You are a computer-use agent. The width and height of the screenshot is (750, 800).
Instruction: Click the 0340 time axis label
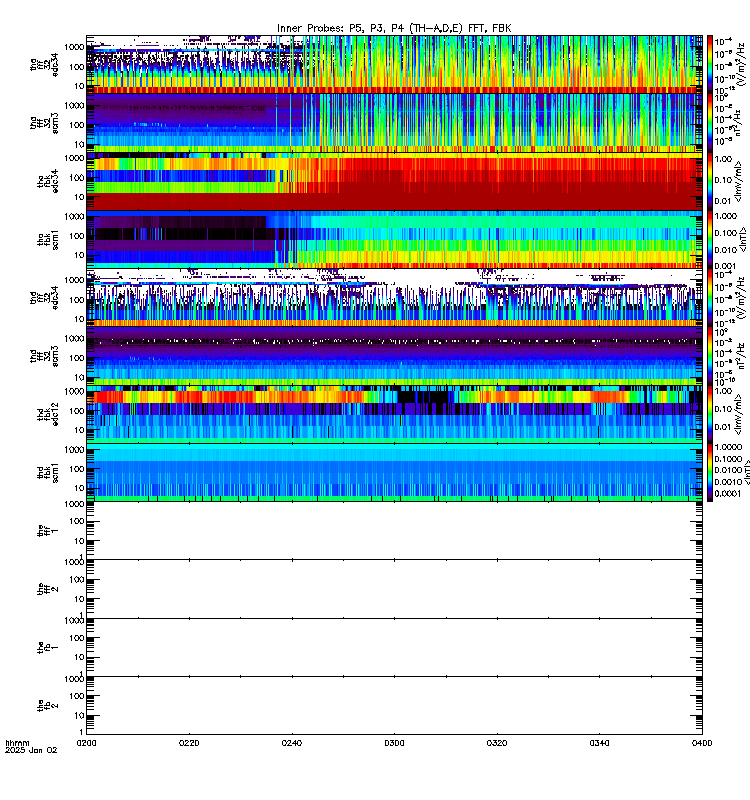(x=599, y=743)
